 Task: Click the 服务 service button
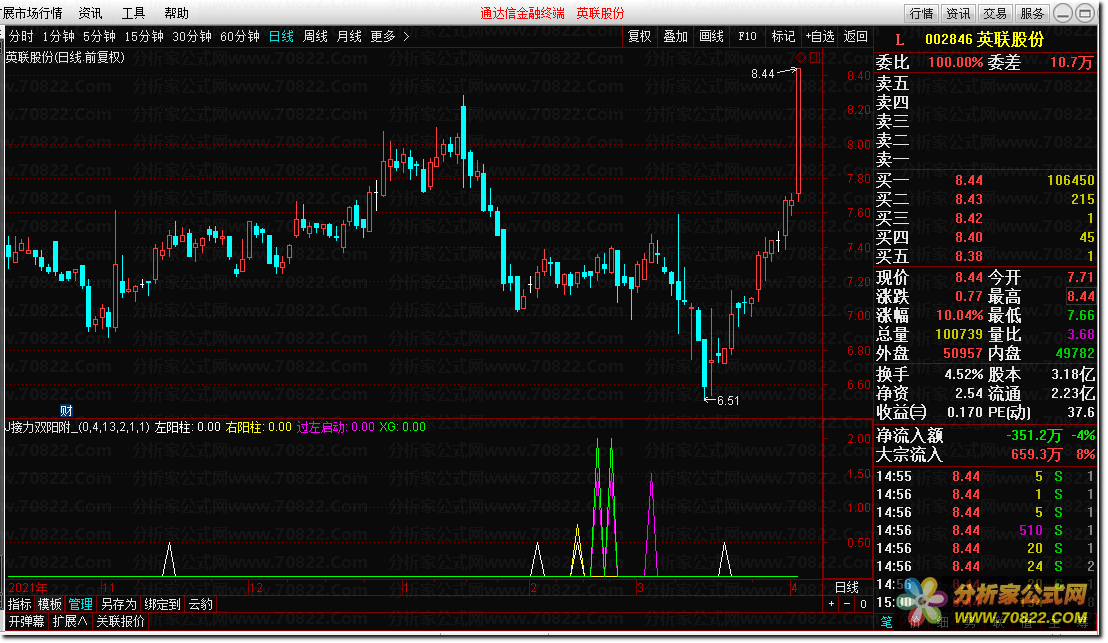pyautogui.click(x=1032, y=13)
